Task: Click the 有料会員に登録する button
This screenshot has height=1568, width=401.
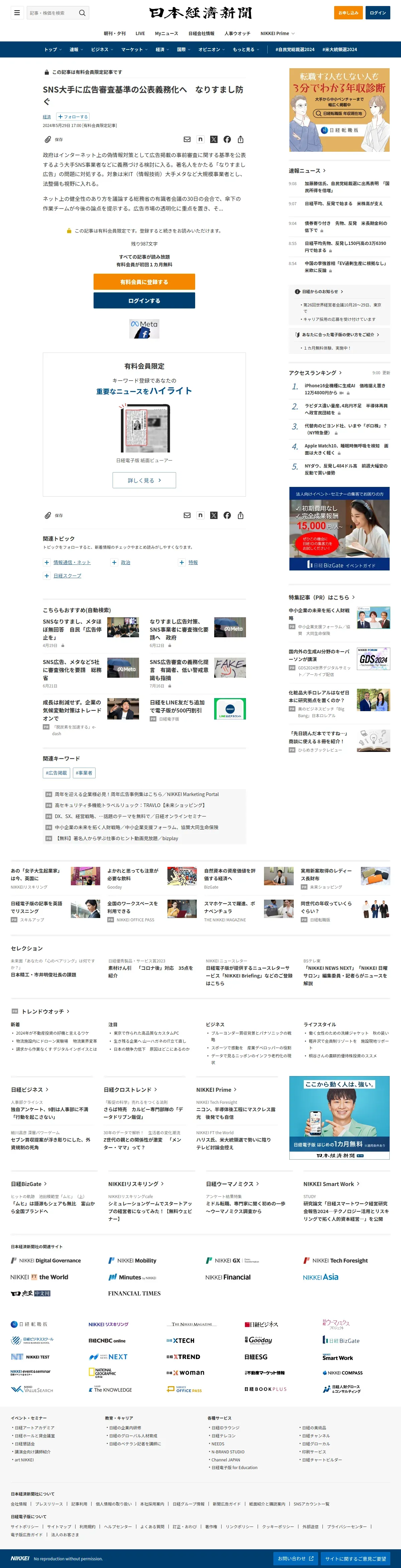Action: pyautogui.click(x=144, y=282)
